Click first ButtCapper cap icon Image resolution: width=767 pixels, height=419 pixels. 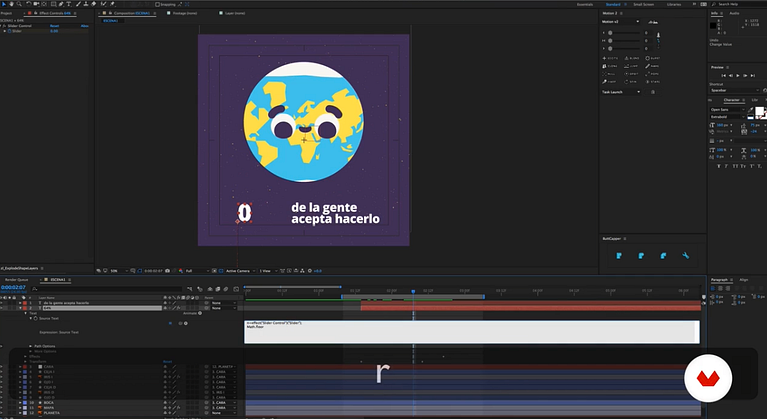pyautogui.click(x=619, y=256)
